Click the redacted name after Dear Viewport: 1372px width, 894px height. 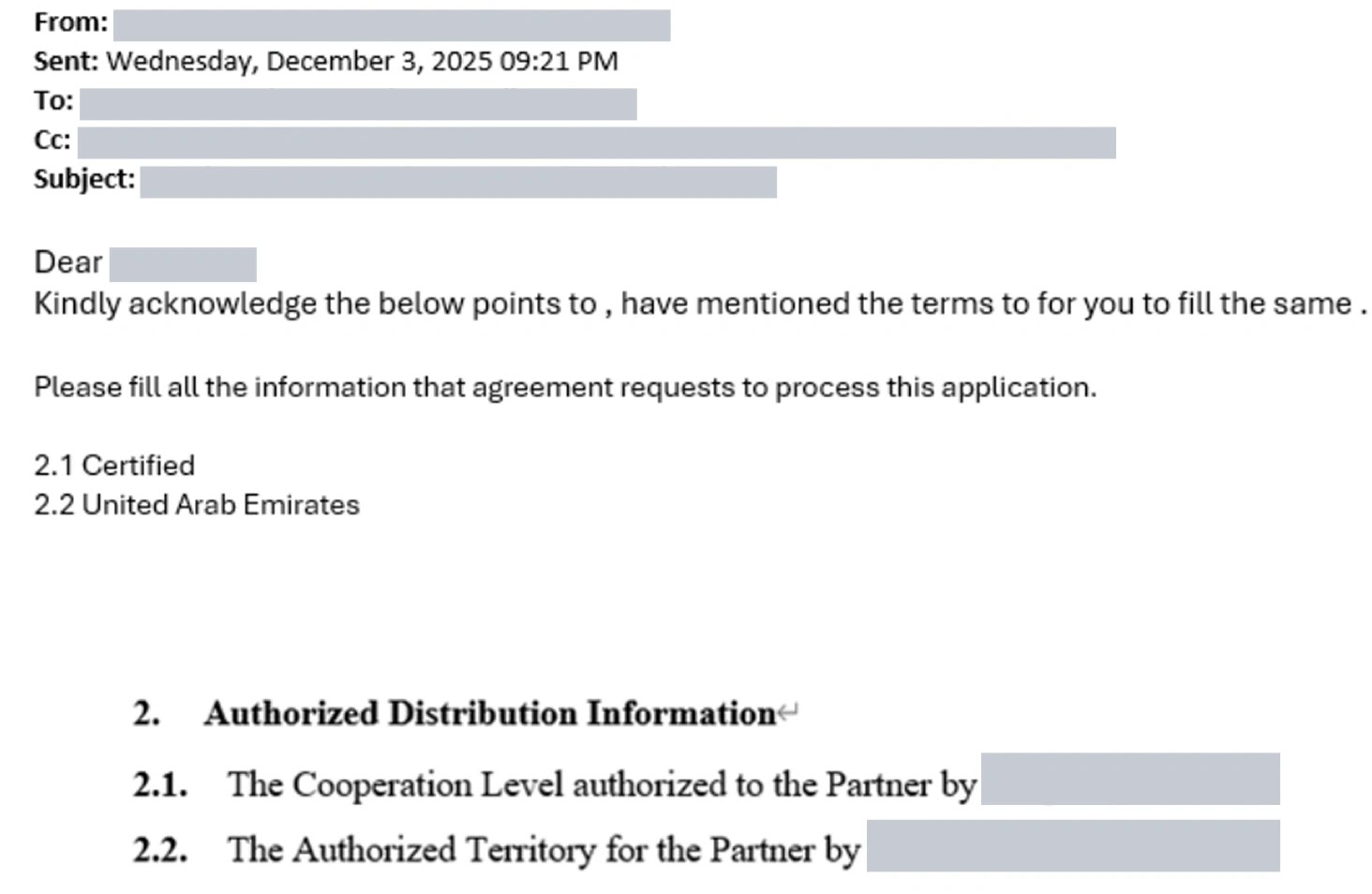point(183,265)
